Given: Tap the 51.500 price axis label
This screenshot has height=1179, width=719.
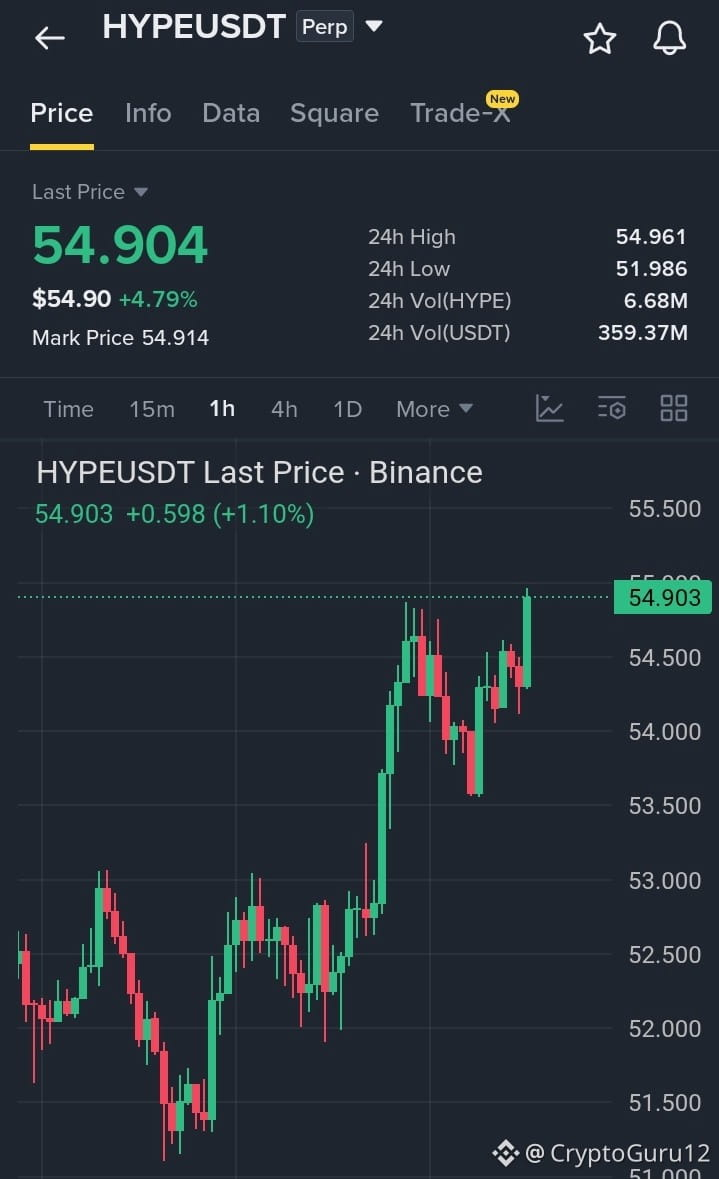Looking at the screenshot, I should pyautogui.click(x=665, y=1103).
